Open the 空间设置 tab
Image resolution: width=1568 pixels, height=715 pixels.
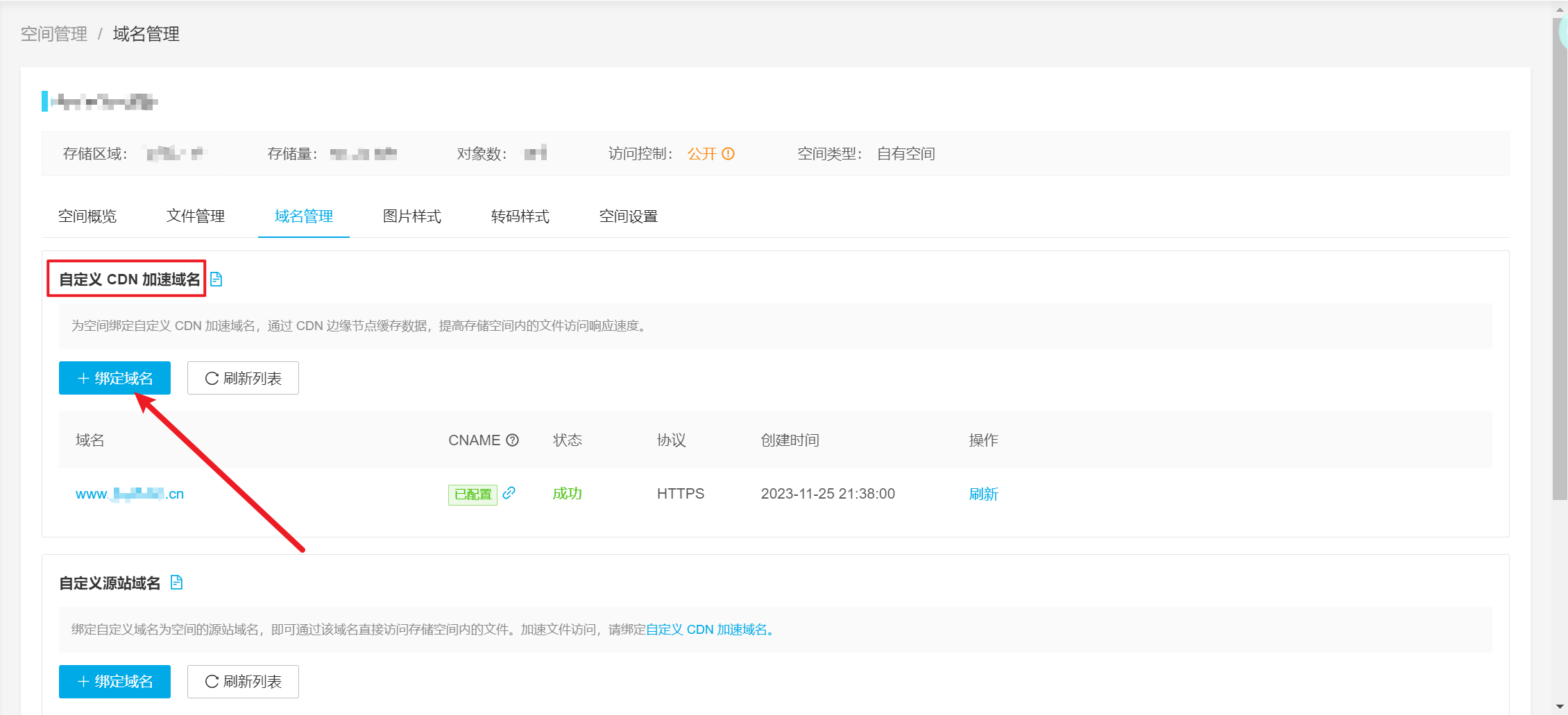(629, 216)
